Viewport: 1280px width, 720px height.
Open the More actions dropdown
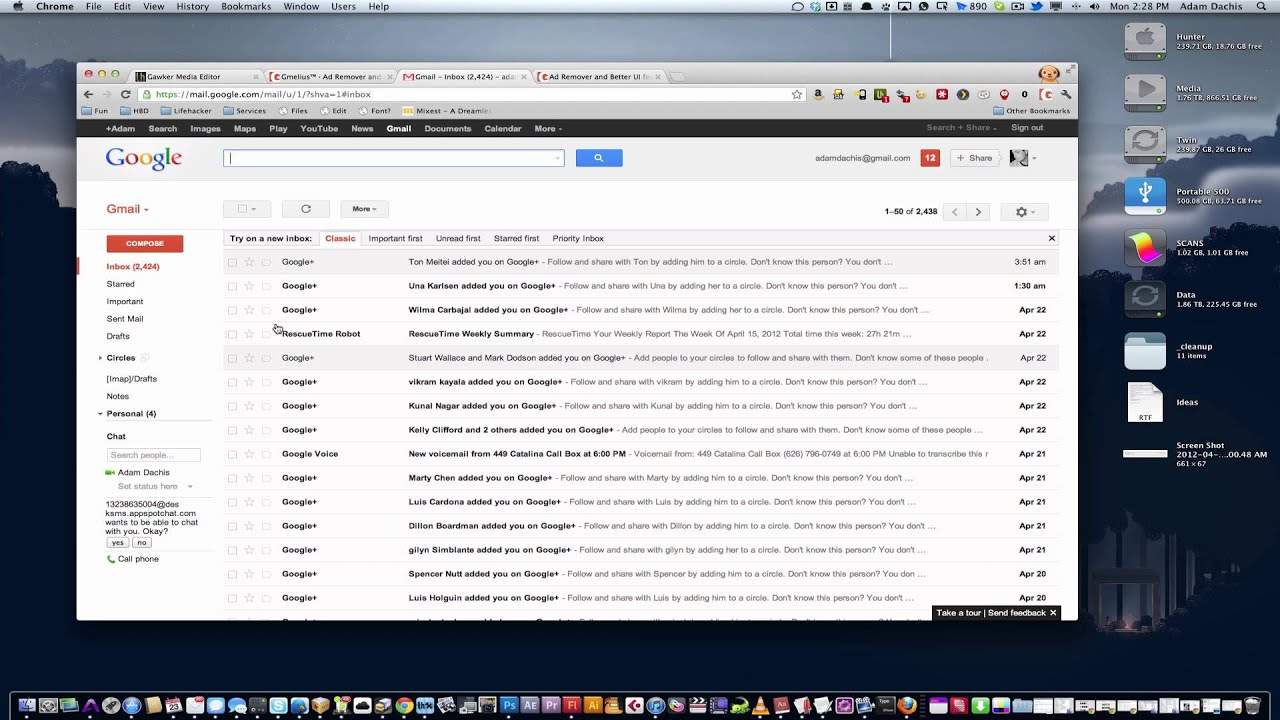pos(364,209)
